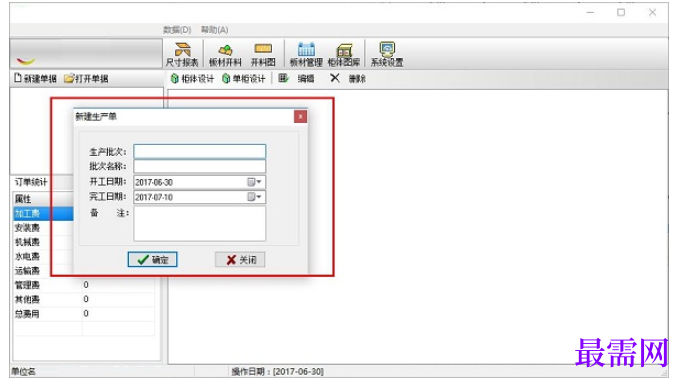Click the 2017-07-10 finish date text
This screenshot has width=687, height=384.
pyautogui.click(x=154, y=197)
